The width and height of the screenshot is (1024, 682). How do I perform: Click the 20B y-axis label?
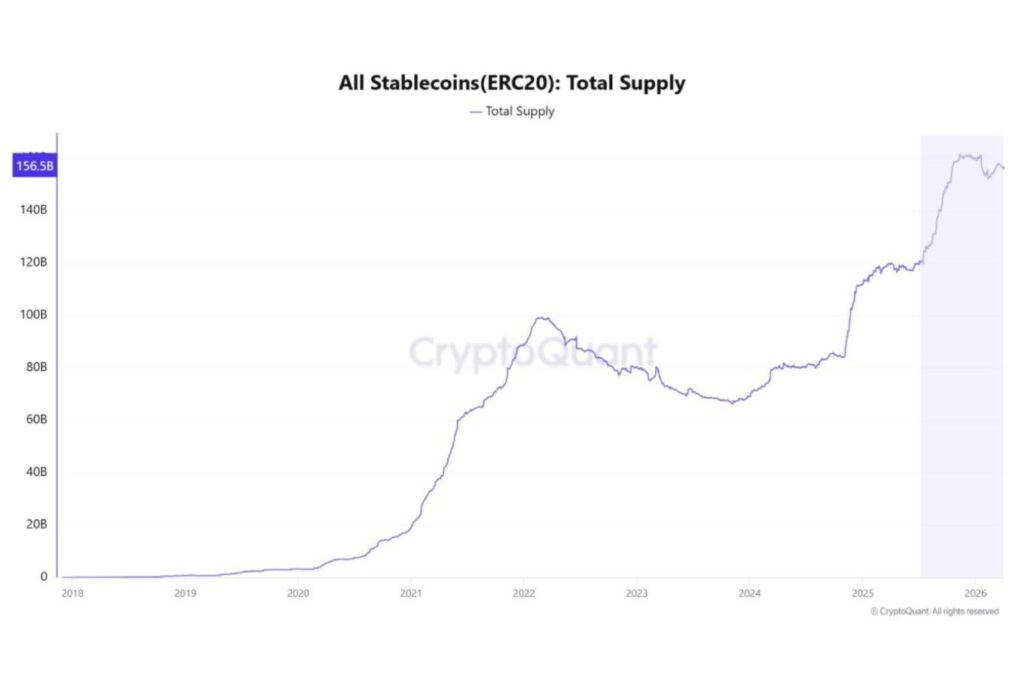[33, 524]
